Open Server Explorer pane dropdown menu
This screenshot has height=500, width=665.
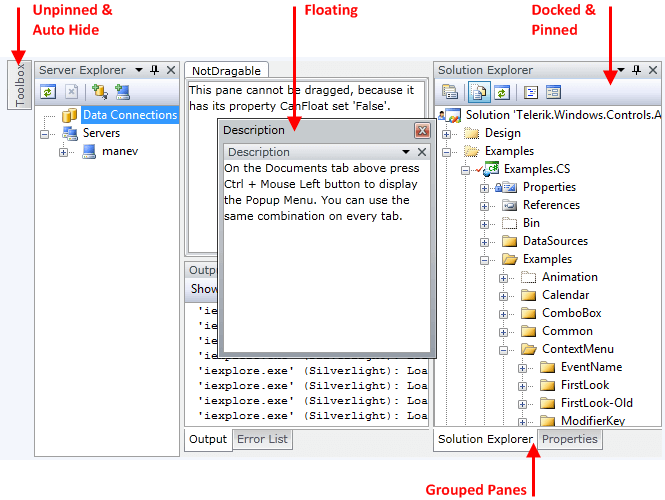[139, 70]
